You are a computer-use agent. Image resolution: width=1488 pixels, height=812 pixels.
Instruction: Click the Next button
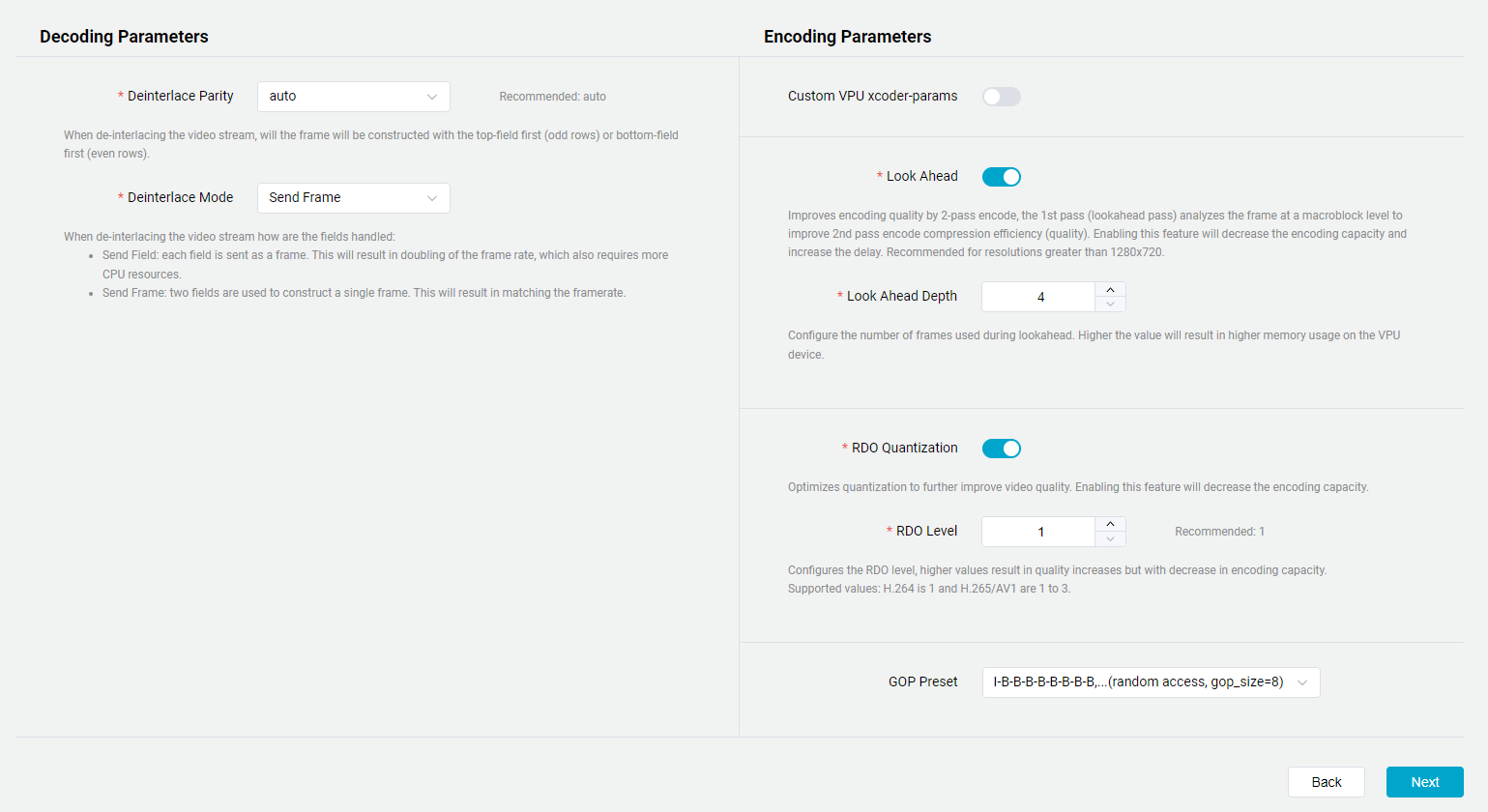[1424, 782]
